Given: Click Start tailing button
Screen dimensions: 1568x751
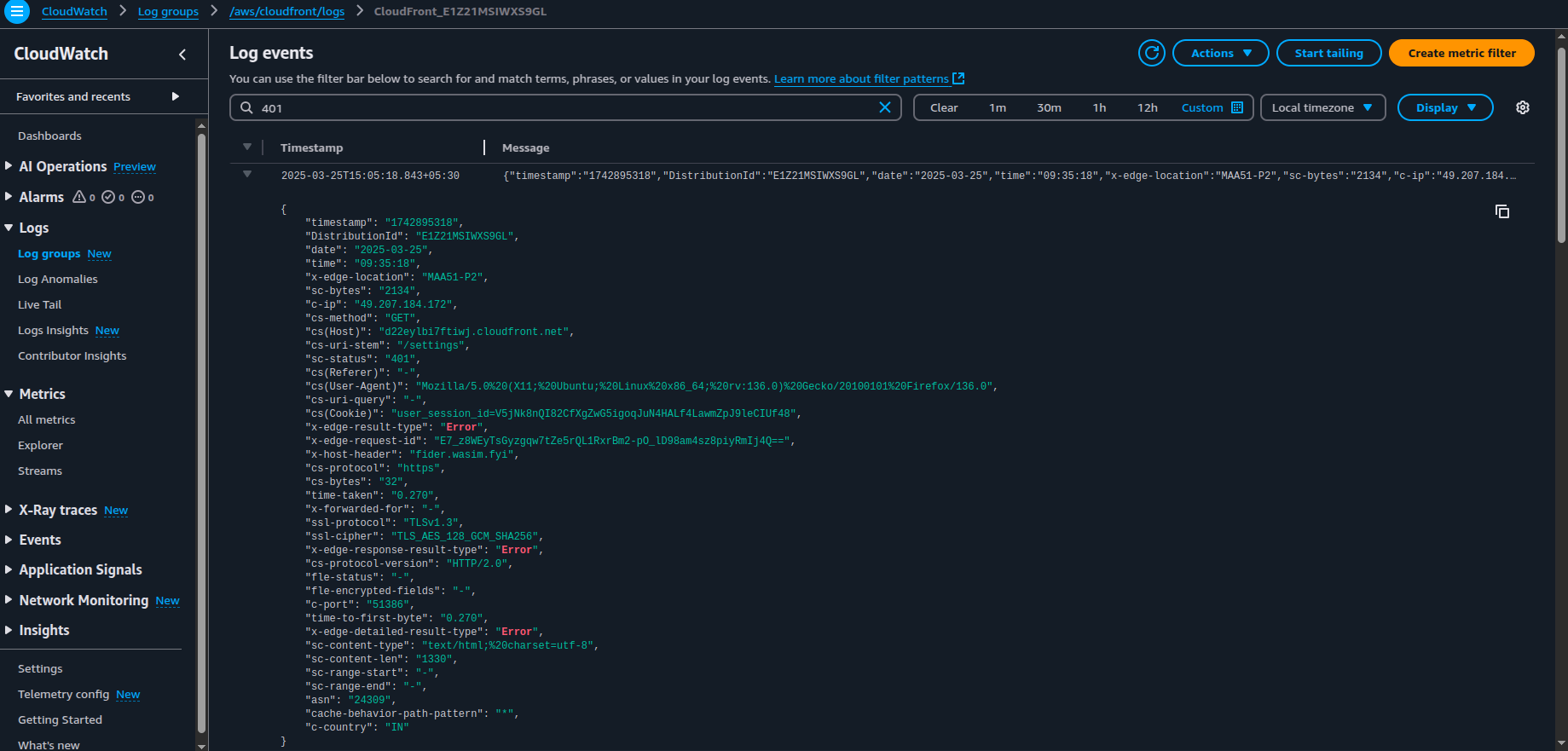Looking at the screenshot, I should [x=1328, y=53].
